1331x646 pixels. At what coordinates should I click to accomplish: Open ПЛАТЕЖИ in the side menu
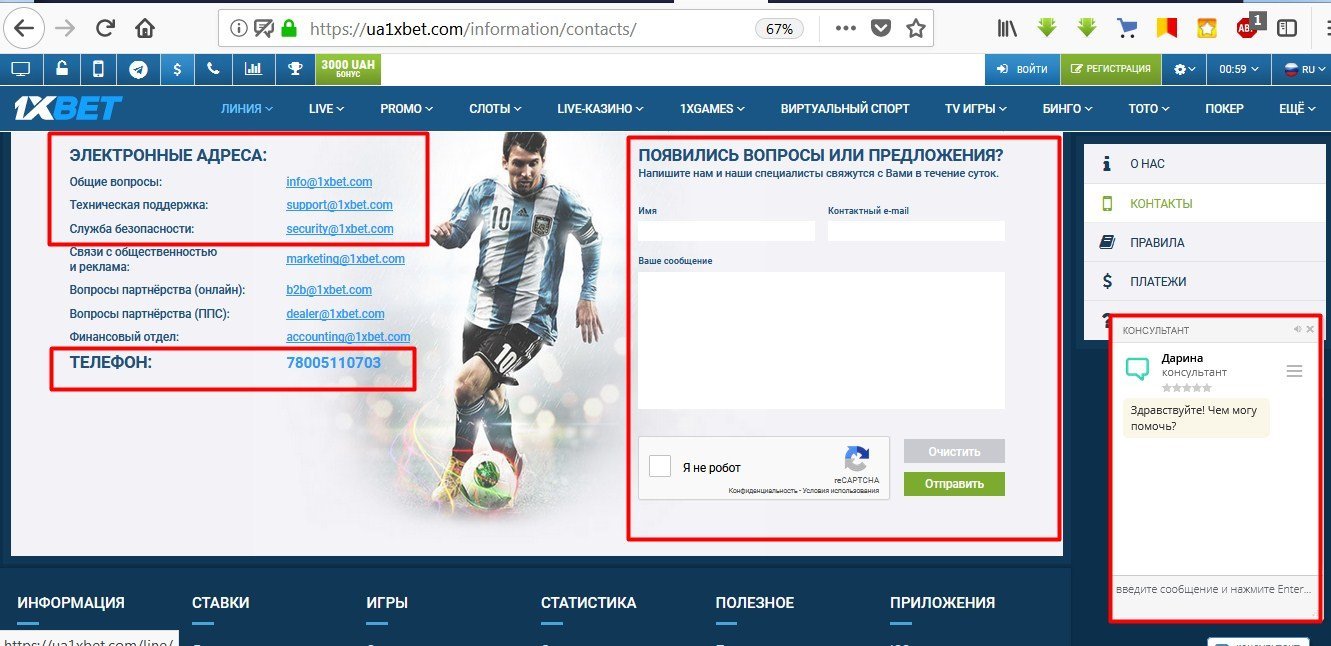tap(1204, 281)
